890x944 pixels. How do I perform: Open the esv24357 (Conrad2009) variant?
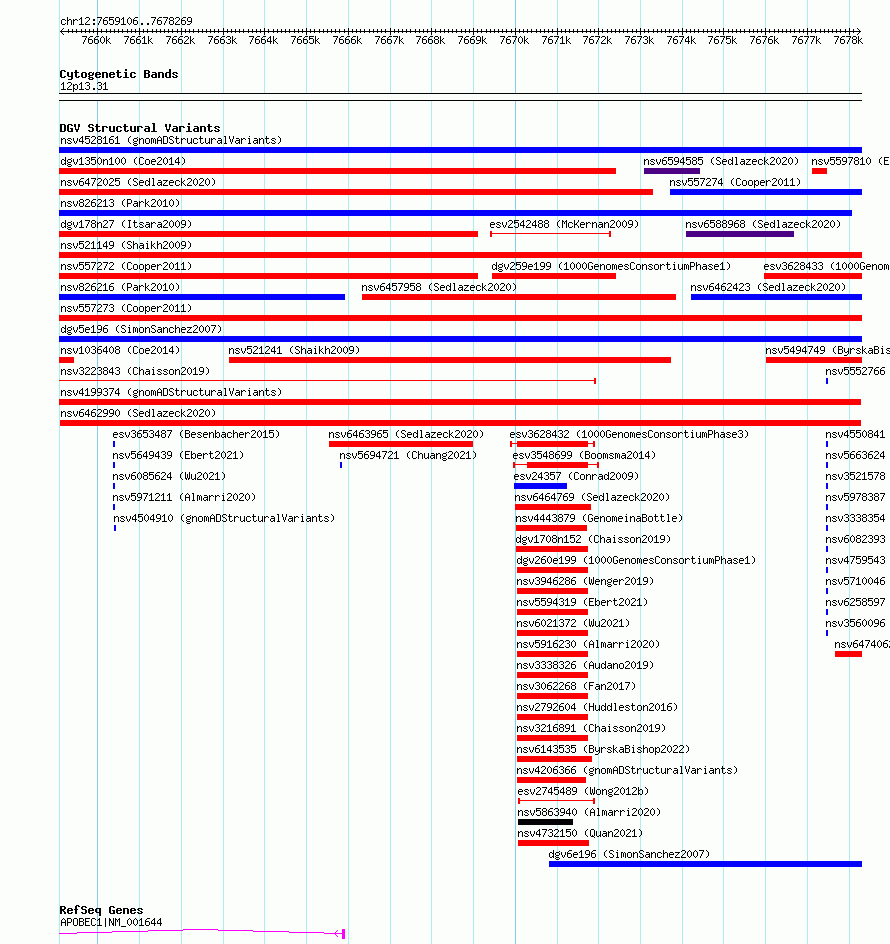coord(540,486)
